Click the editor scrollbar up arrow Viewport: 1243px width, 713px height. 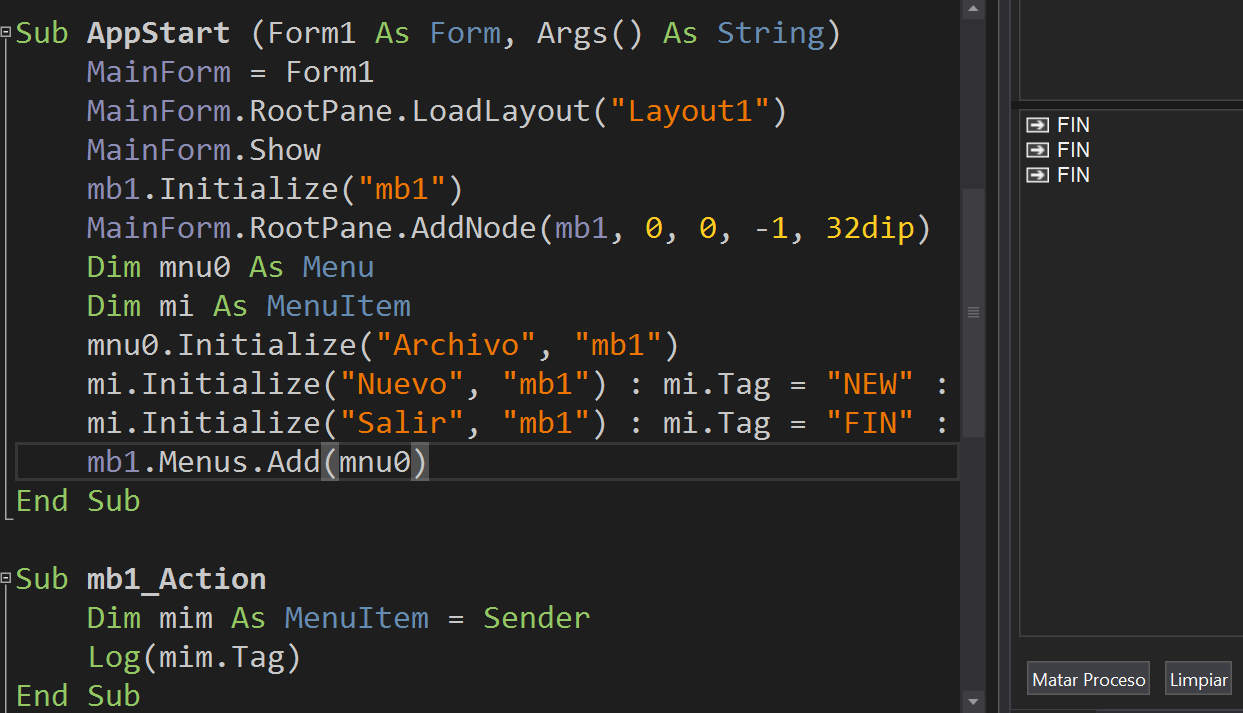[x=972, y=10]
